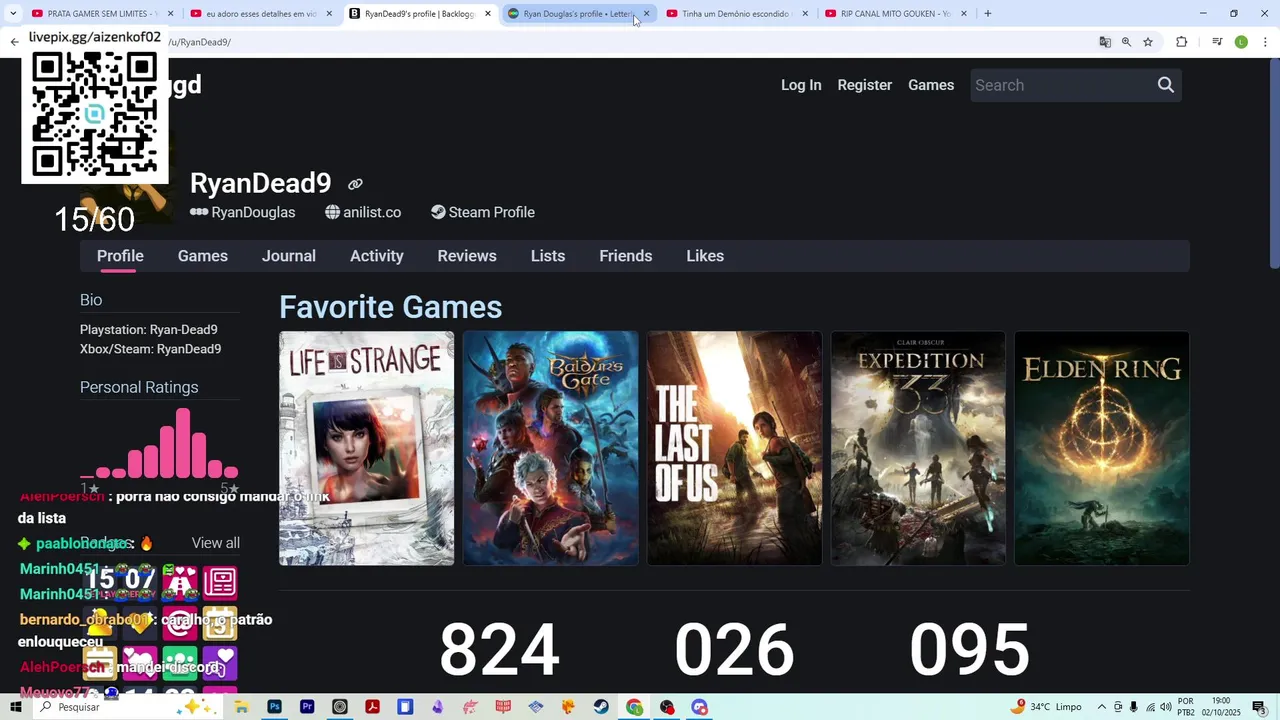
Task: Close the RIP CANAL MITO GOUKEN tab
Action: pyautogui.click(x=963, y=13)
